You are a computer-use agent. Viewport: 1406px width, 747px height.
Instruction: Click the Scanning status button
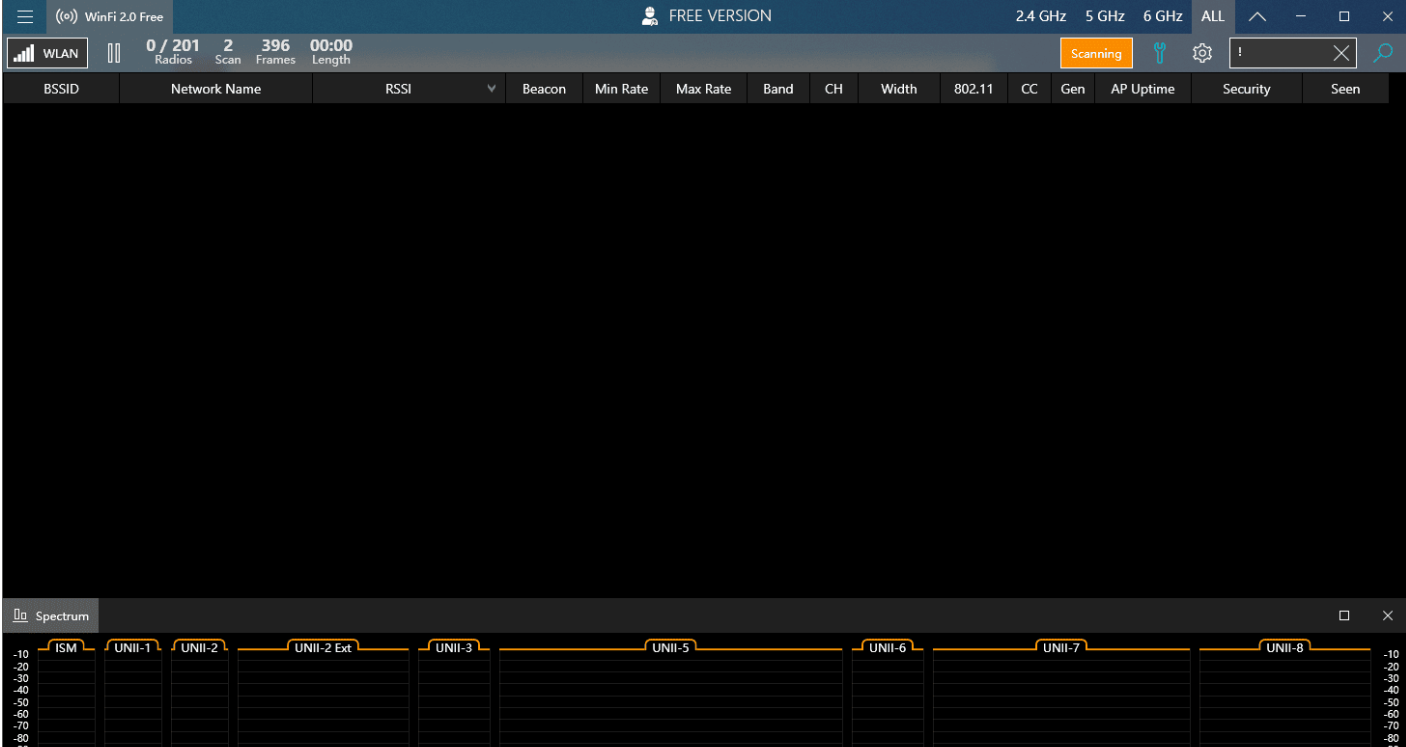(x=1096, y=54)
